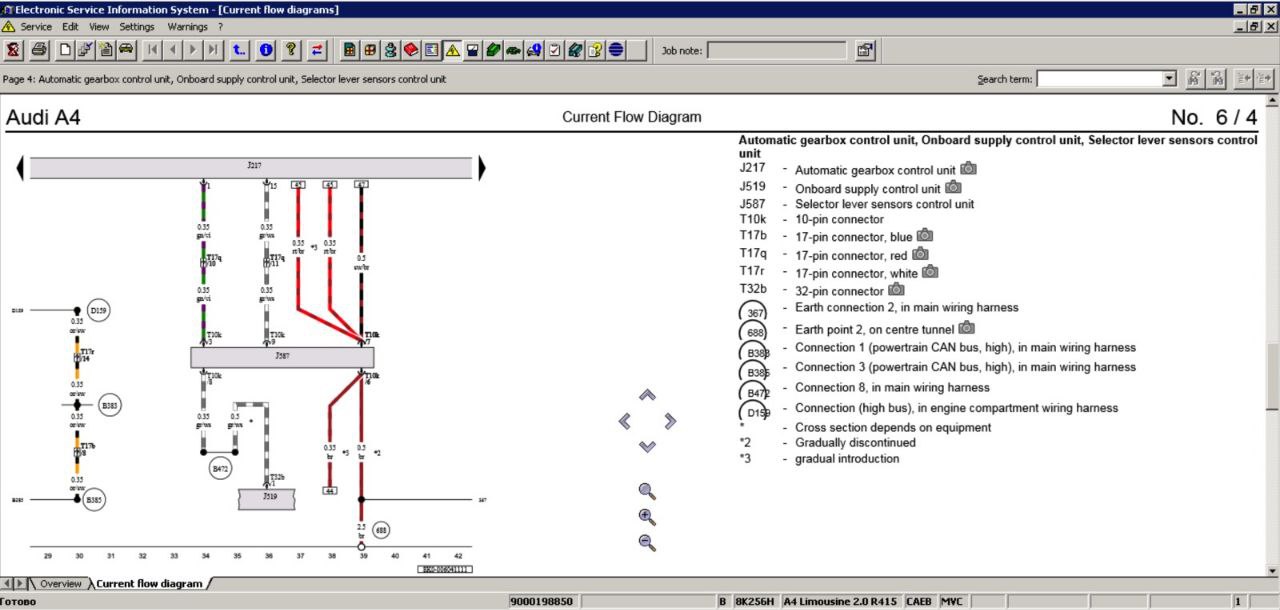Viewport: 1280px width, 610px height.
Task: Open the job note editor button
Action: 865,49
